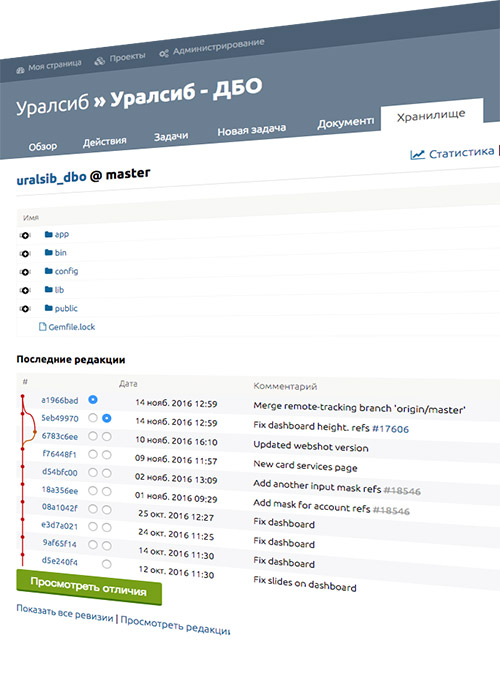Select second radio button for revision 18a356ee
Viewport: 500px width, 679px height.
(x=106, y=491)
